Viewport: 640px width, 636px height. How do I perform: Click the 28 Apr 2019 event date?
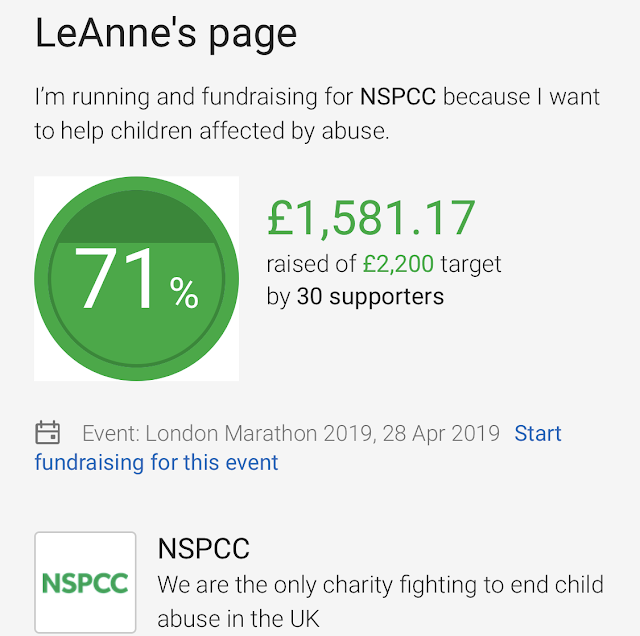pos(441,433)
